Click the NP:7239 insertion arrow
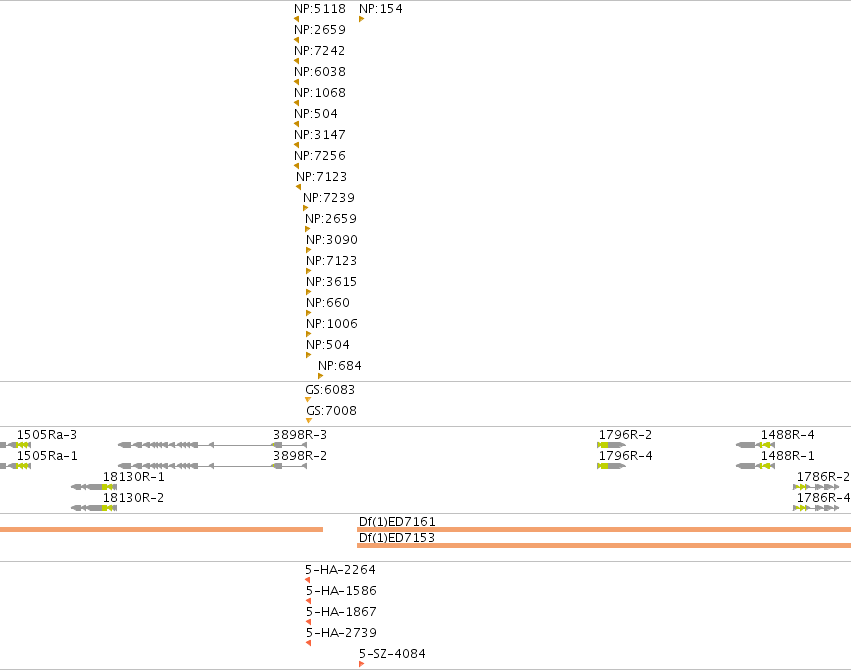 (306, 208)
